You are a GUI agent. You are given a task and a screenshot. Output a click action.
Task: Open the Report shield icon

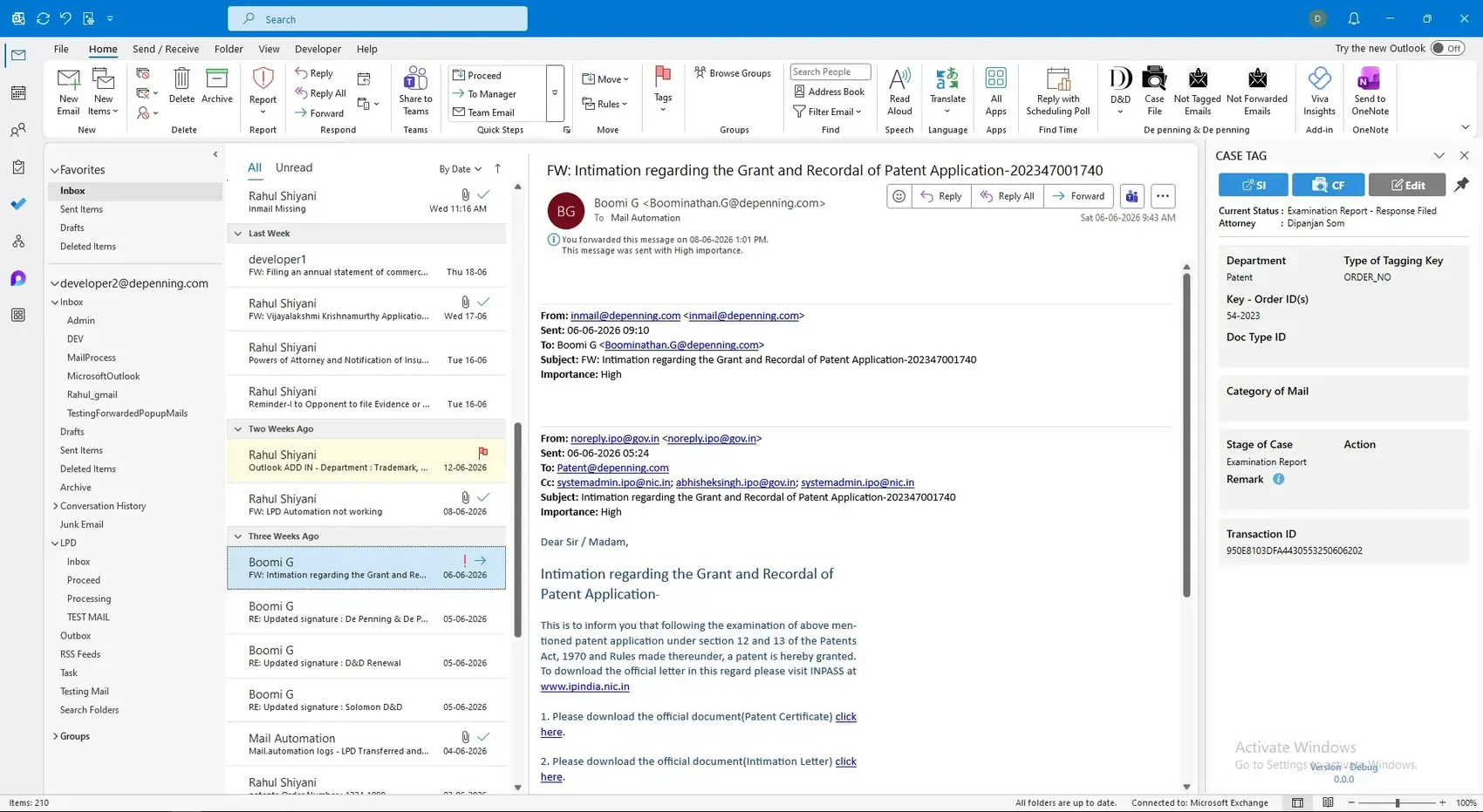pos(263,79)
